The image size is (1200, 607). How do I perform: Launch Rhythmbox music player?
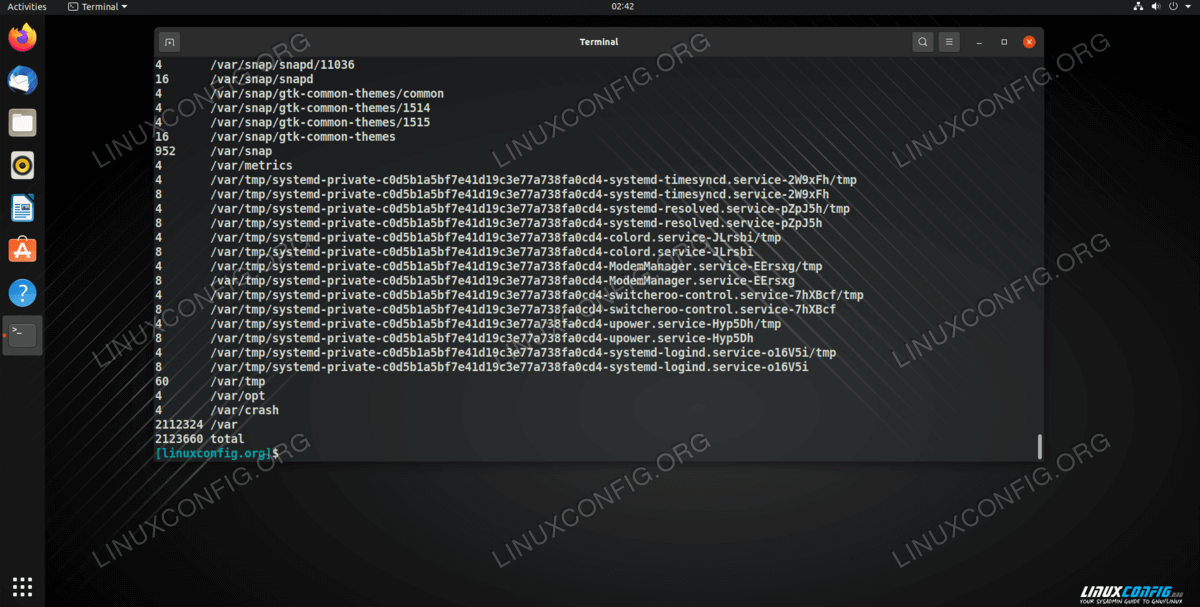[22, 165]
